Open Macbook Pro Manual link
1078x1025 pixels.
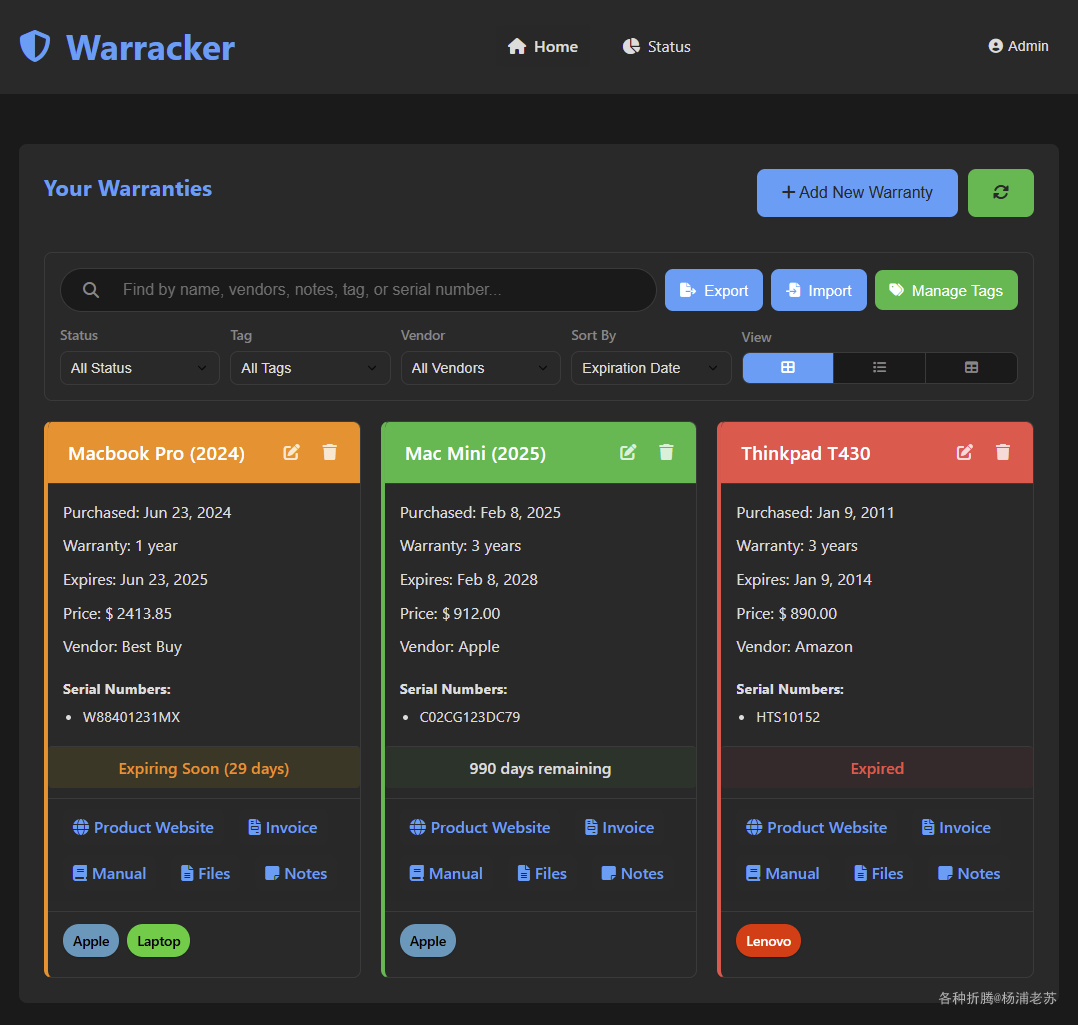[x=109, y=874]
